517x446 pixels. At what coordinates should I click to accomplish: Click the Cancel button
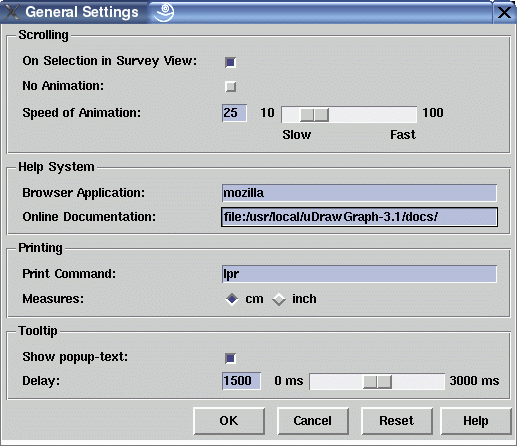pyautogui.click(x=313, y=421)
